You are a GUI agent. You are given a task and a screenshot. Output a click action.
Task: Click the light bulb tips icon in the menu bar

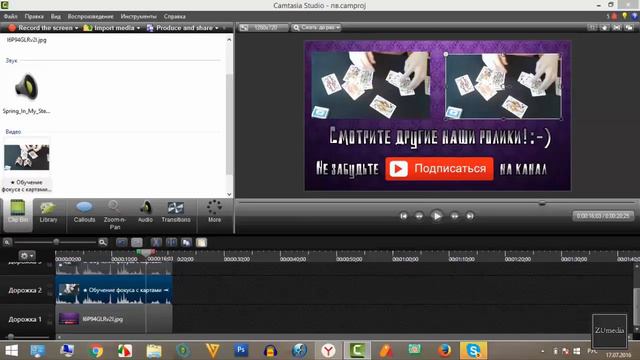[624, 16]
